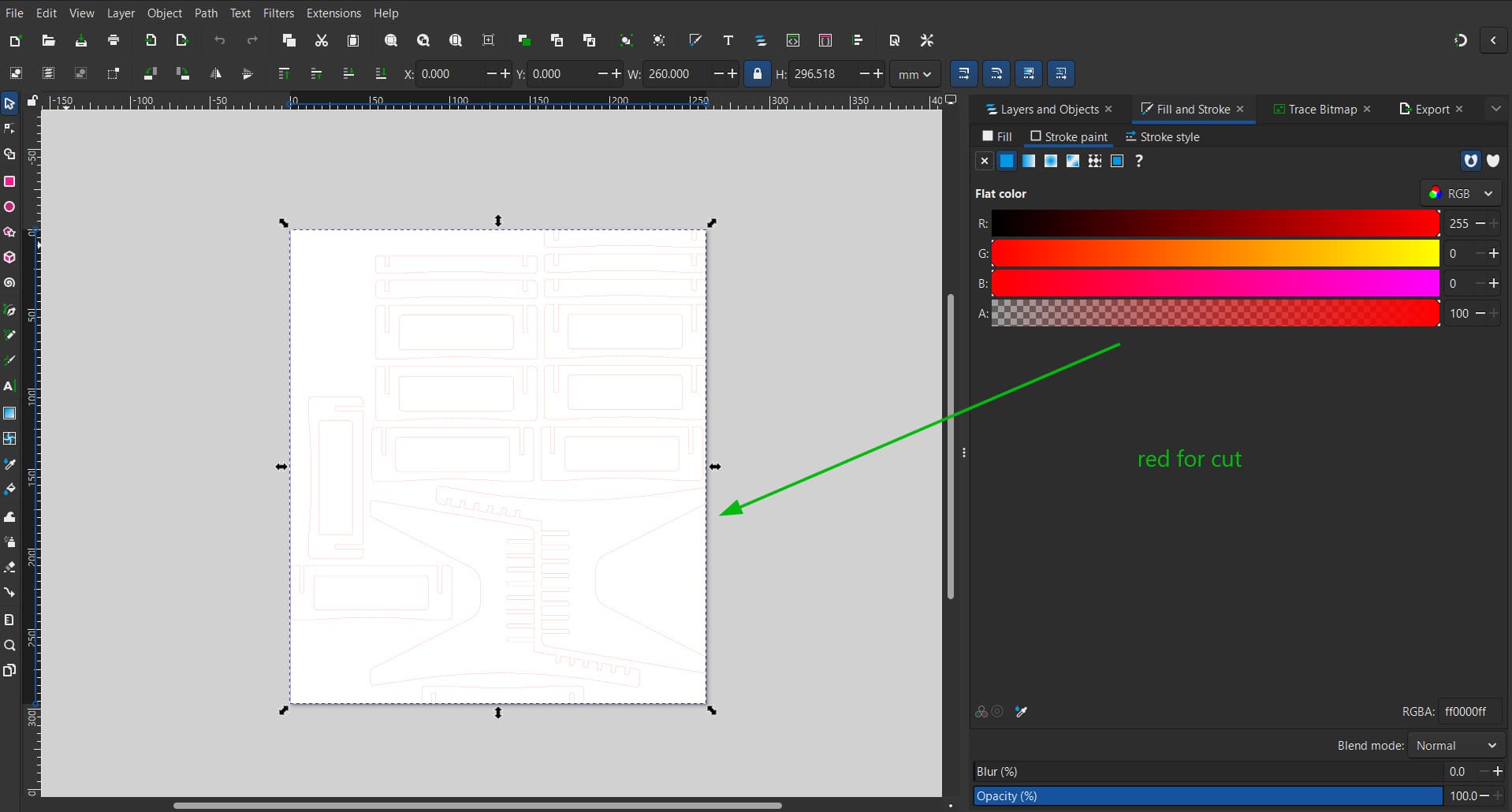1512x812 pixels.
Task: Open the XML editor toolbar icon
Action: pos(793,40)
